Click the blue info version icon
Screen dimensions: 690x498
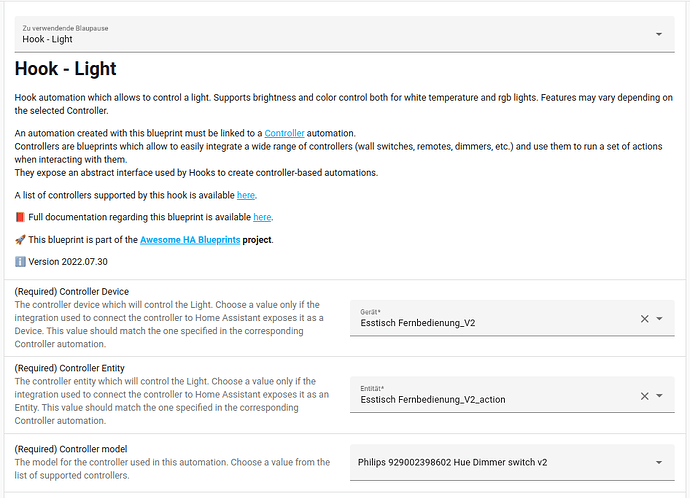tap(21, 262)
